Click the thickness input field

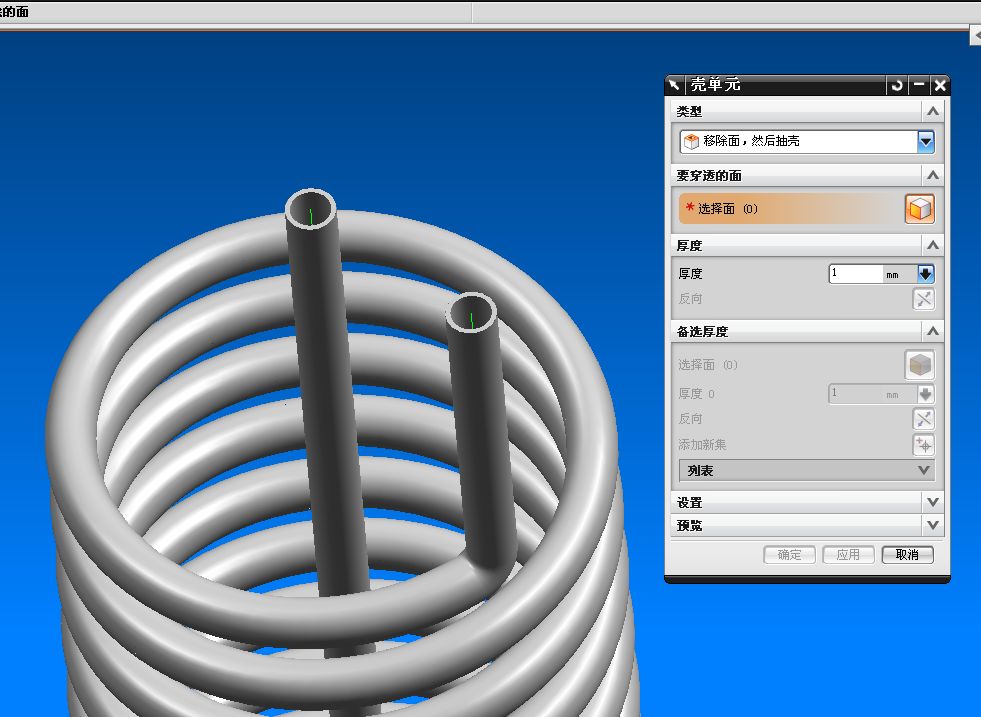point(856,274)
